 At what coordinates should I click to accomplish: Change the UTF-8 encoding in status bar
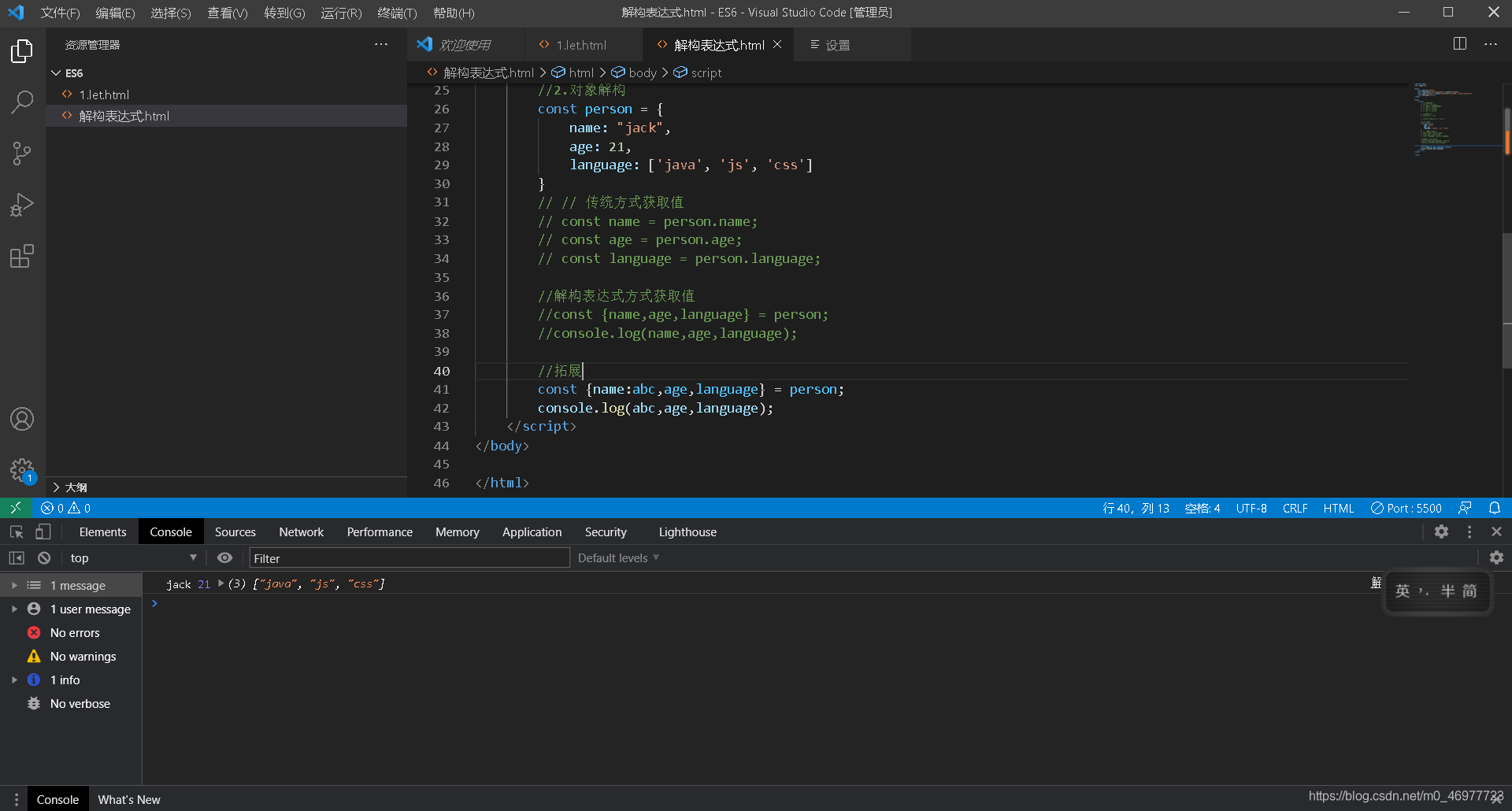tap(1251, 508)
